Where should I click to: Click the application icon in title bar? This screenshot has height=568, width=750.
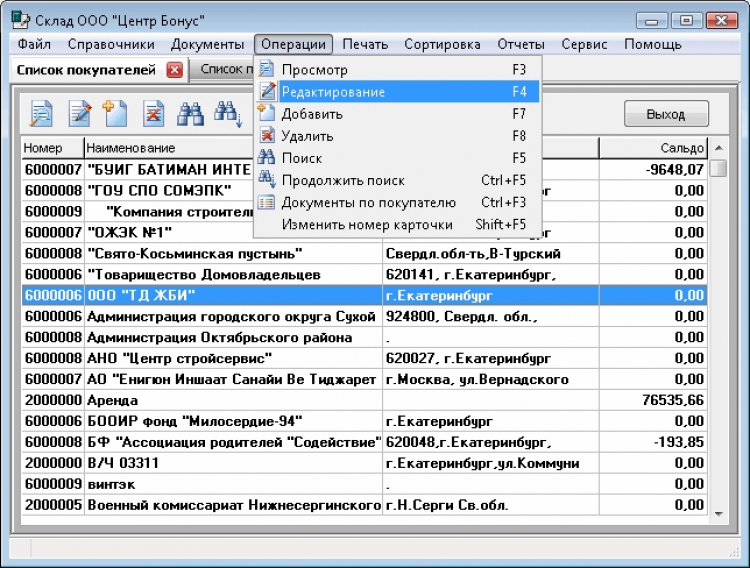[20, 21]
